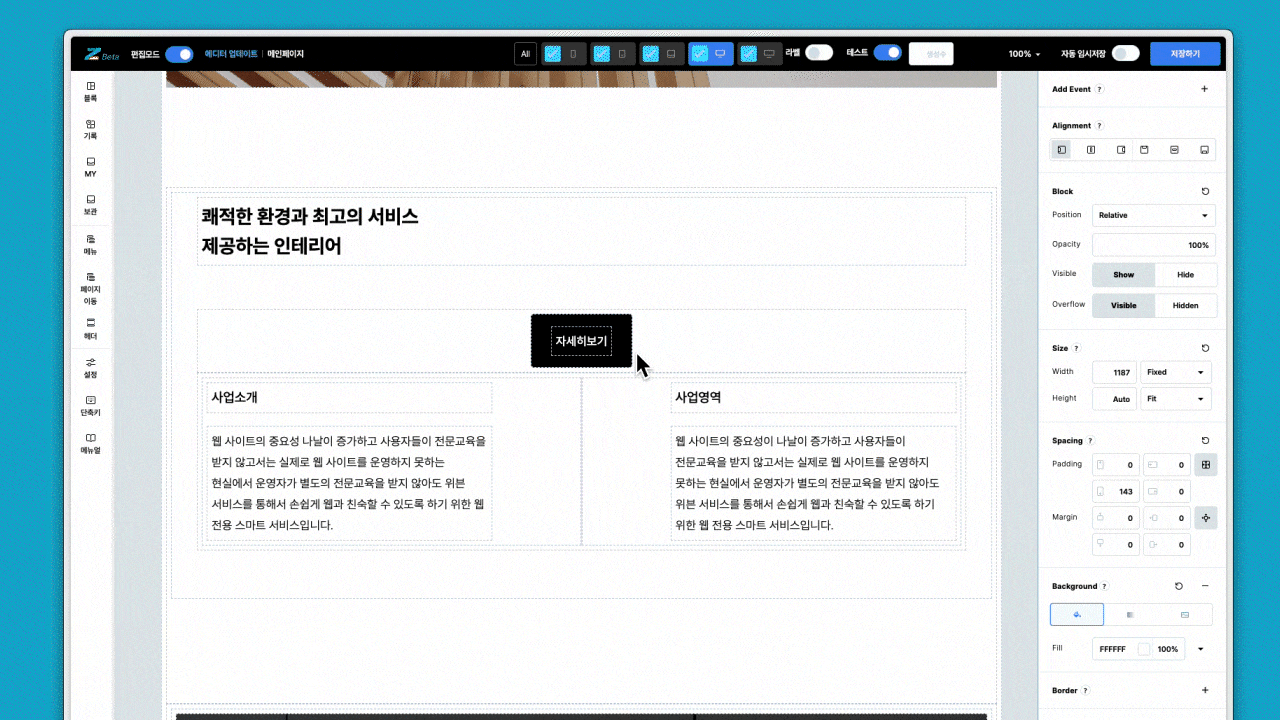Toggle individual padding sides icon
1280x720 pixels.
1206,464
